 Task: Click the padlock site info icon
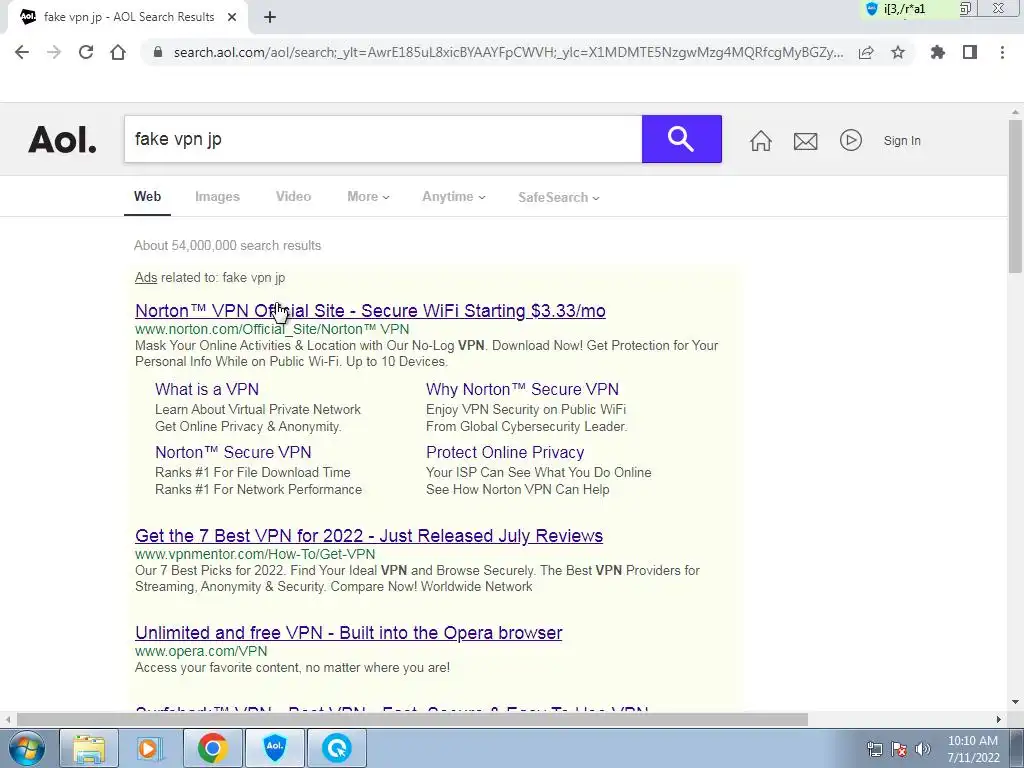tap(157, 52)
